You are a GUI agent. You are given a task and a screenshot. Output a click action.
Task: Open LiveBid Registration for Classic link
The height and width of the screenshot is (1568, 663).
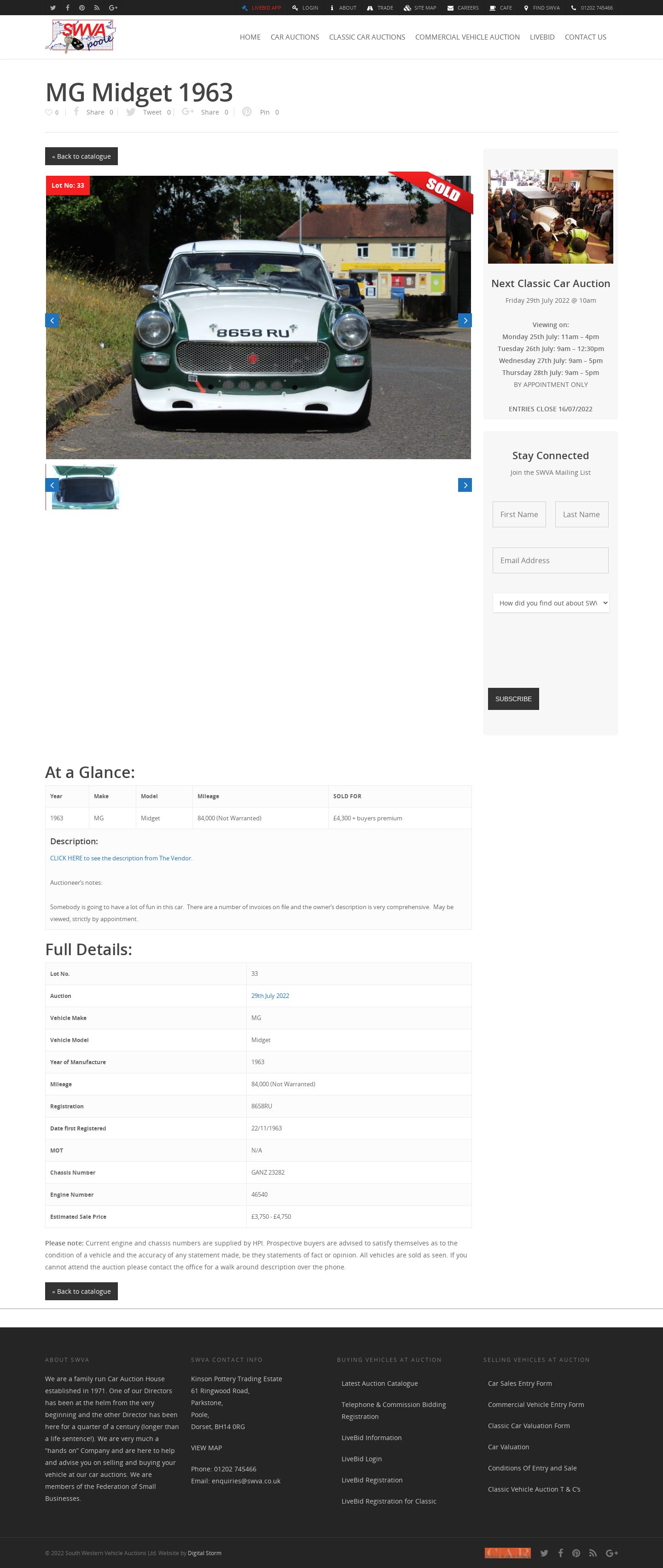pyautogui.click(x=389, y=1501)
